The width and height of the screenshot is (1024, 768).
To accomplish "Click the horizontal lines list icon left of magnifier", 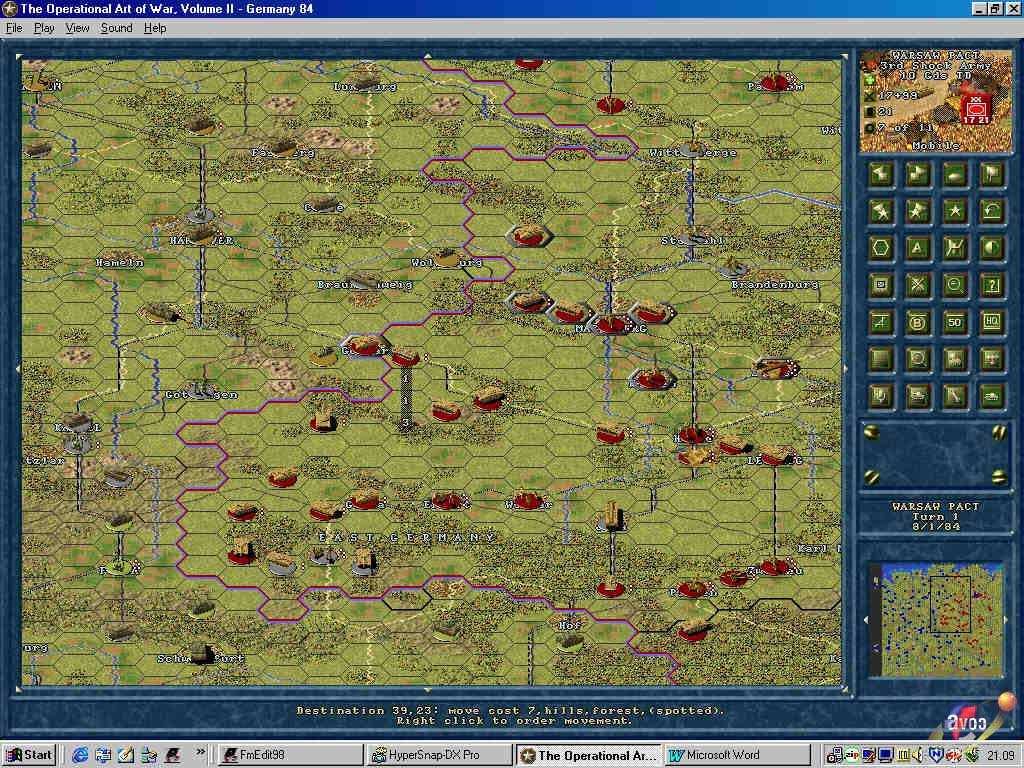I will [880, 360].
